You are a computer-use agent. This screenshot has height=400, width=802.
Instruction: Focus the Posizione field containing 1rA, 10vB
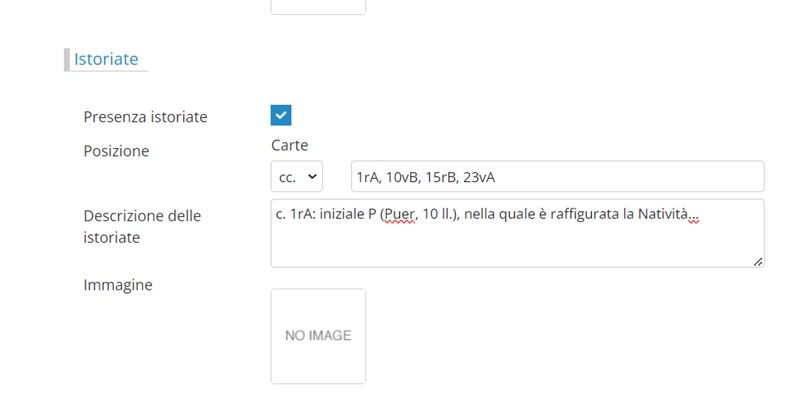pos(557,177)
